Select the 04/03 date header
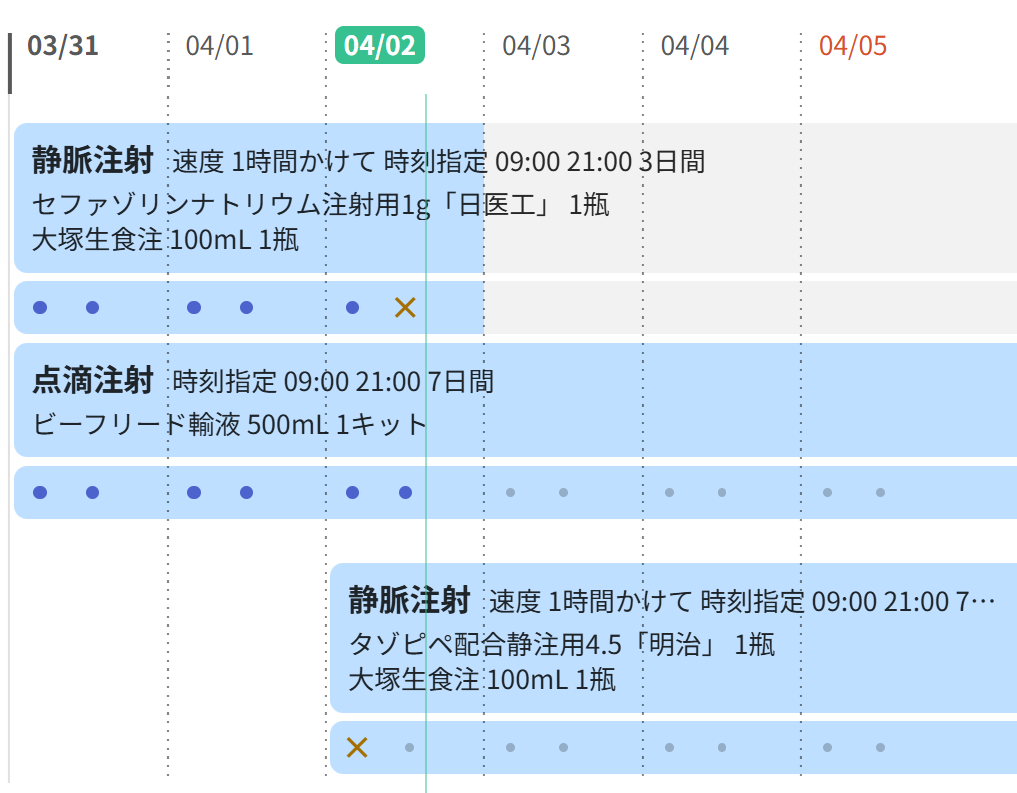Image resolution: width=1017 pixels, height=793 pixels. tap(536, 45)
